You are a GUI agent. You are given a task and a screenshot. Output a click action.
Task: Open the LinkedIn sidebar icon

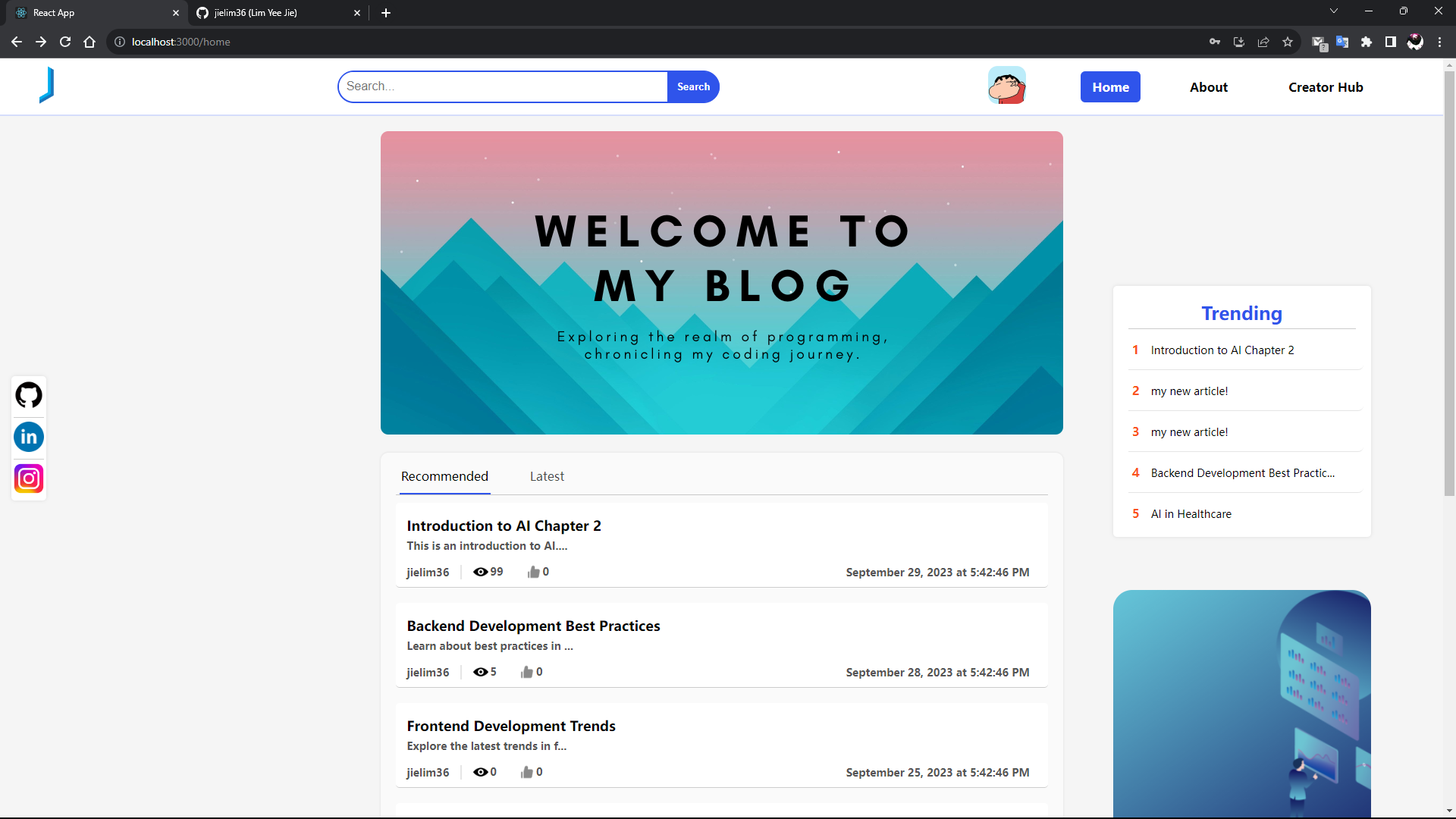click(x=29, y=437)
